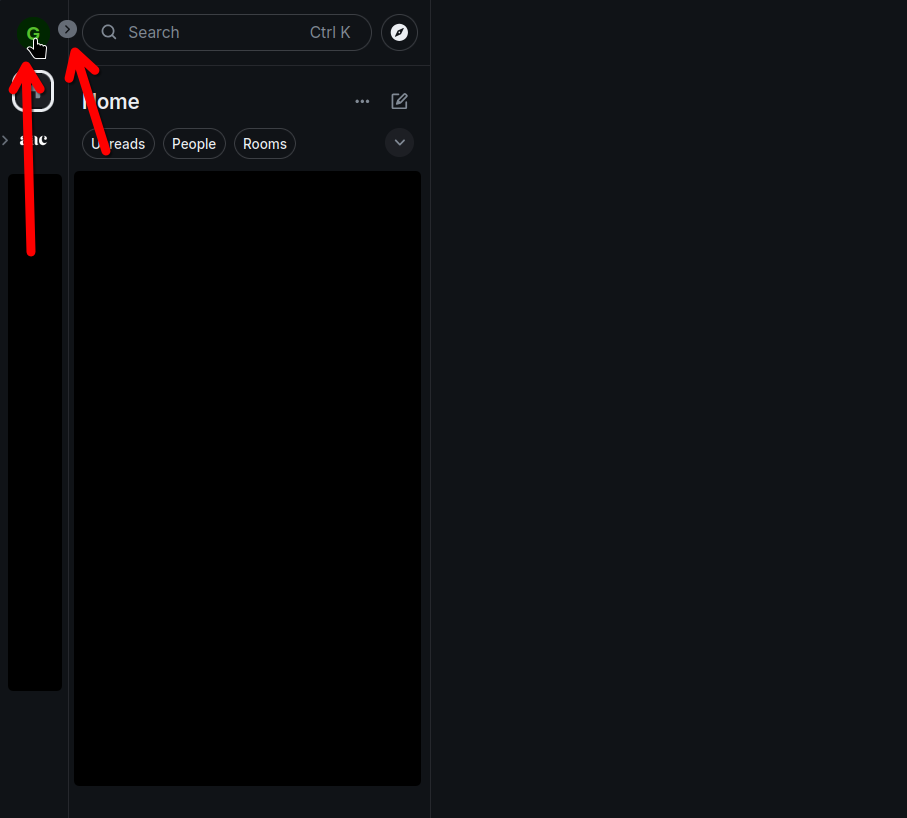Toggle the Rooms filter
The image size is (907, 818).
point(265,144)
